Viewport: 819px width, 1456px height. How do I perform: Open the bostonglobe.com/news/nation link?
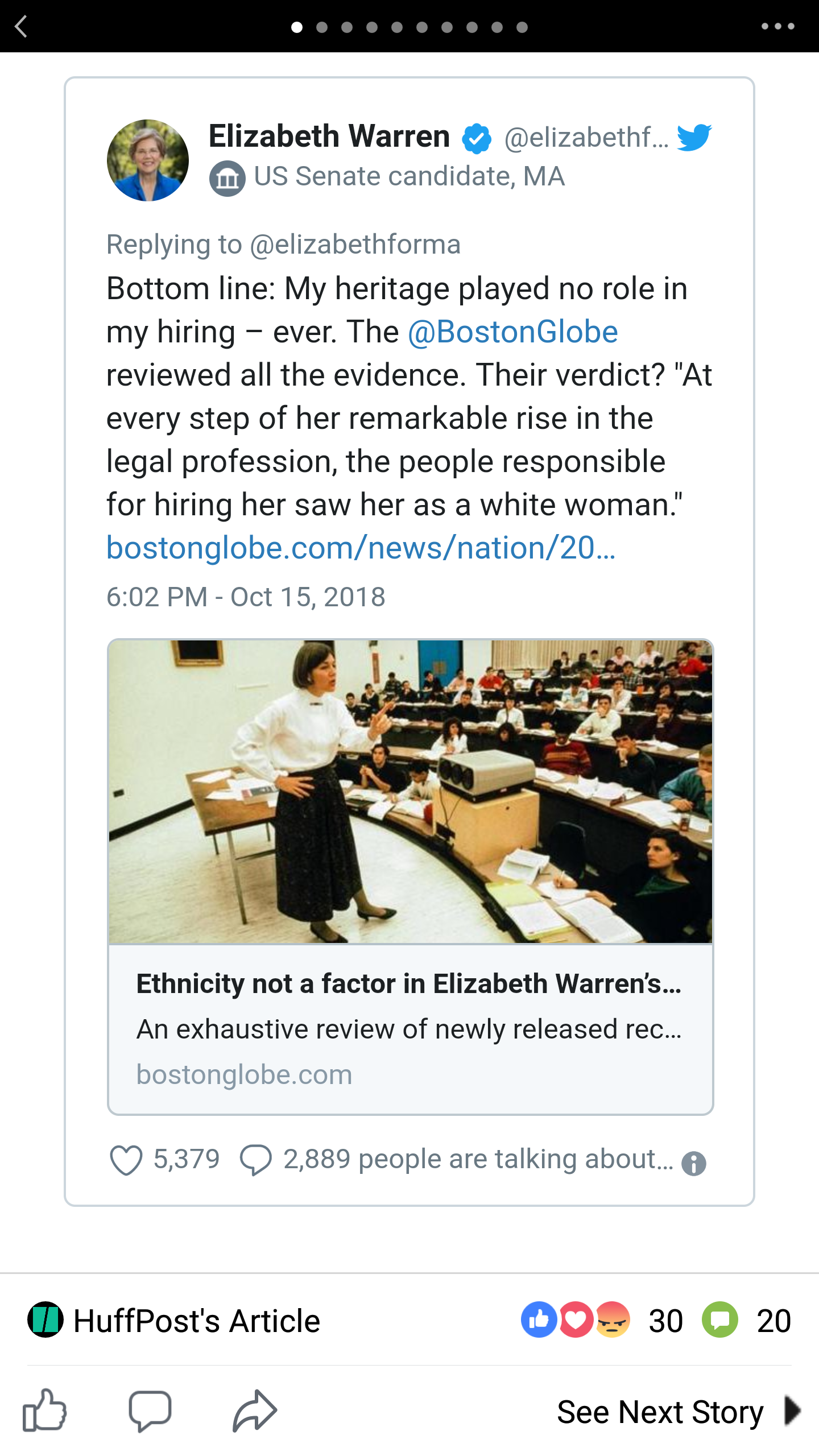pyautogui.click(x=361, y=548)
